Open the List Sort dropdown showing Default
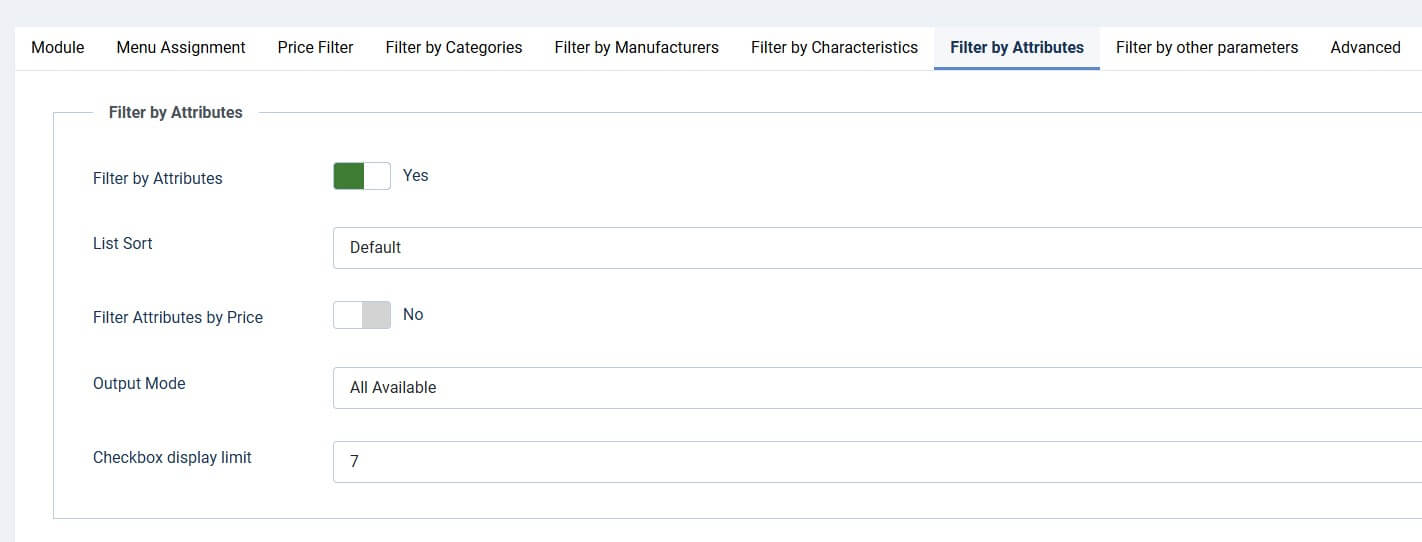 point(876,248)
